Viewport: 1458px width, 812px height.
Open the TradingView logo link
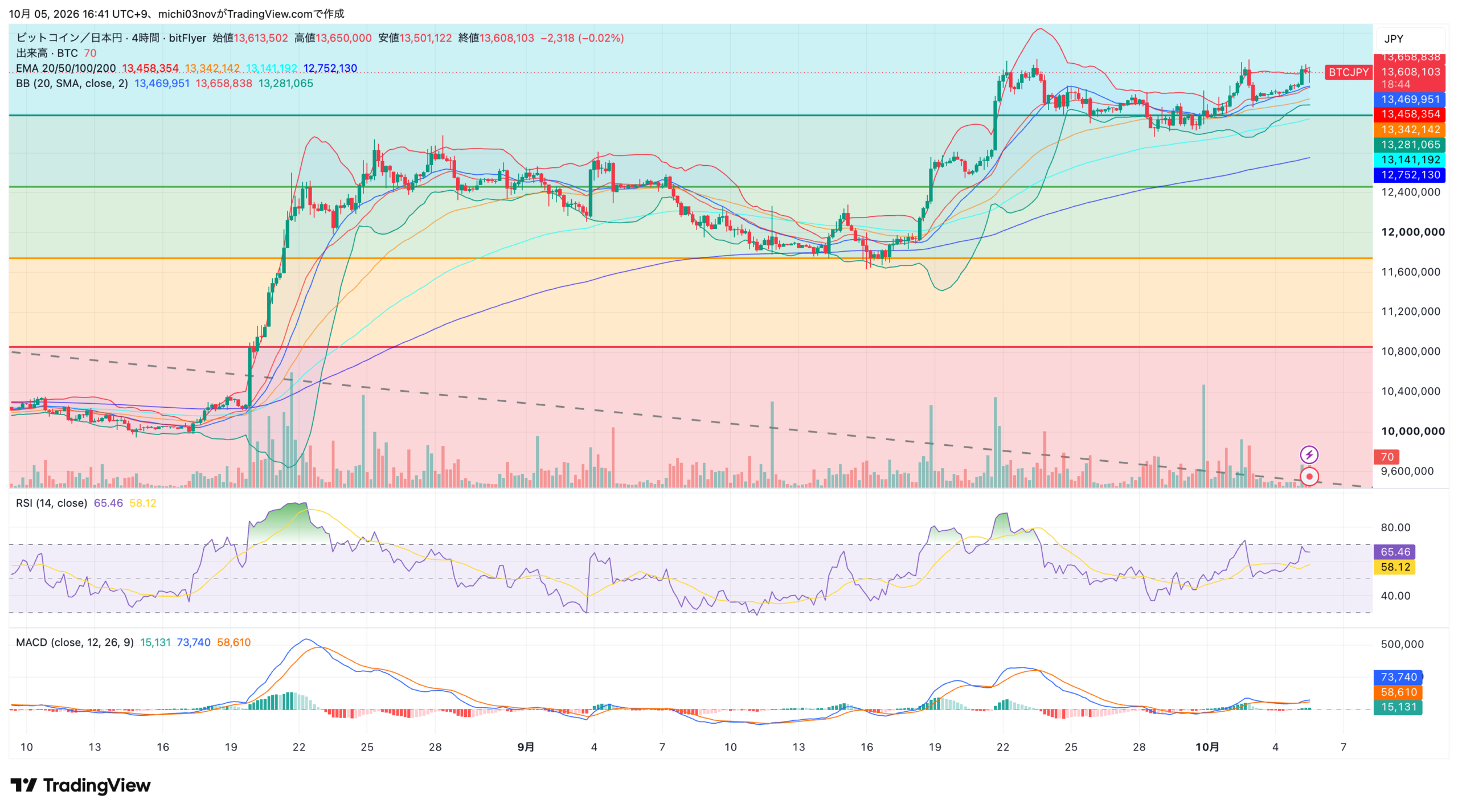(x=80, y=785)
